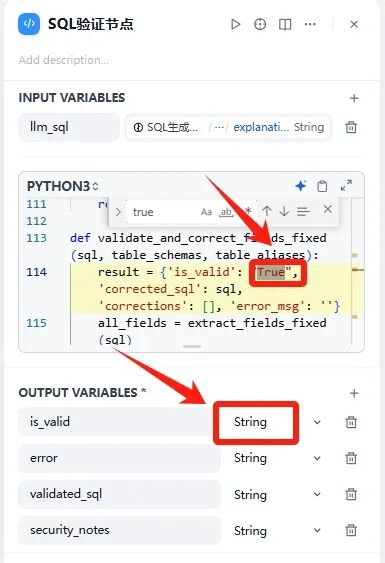The height and width of the screenshot is (563, 385).
Task: Expand the code editor to fullscreen
Action: pos(346,186)
